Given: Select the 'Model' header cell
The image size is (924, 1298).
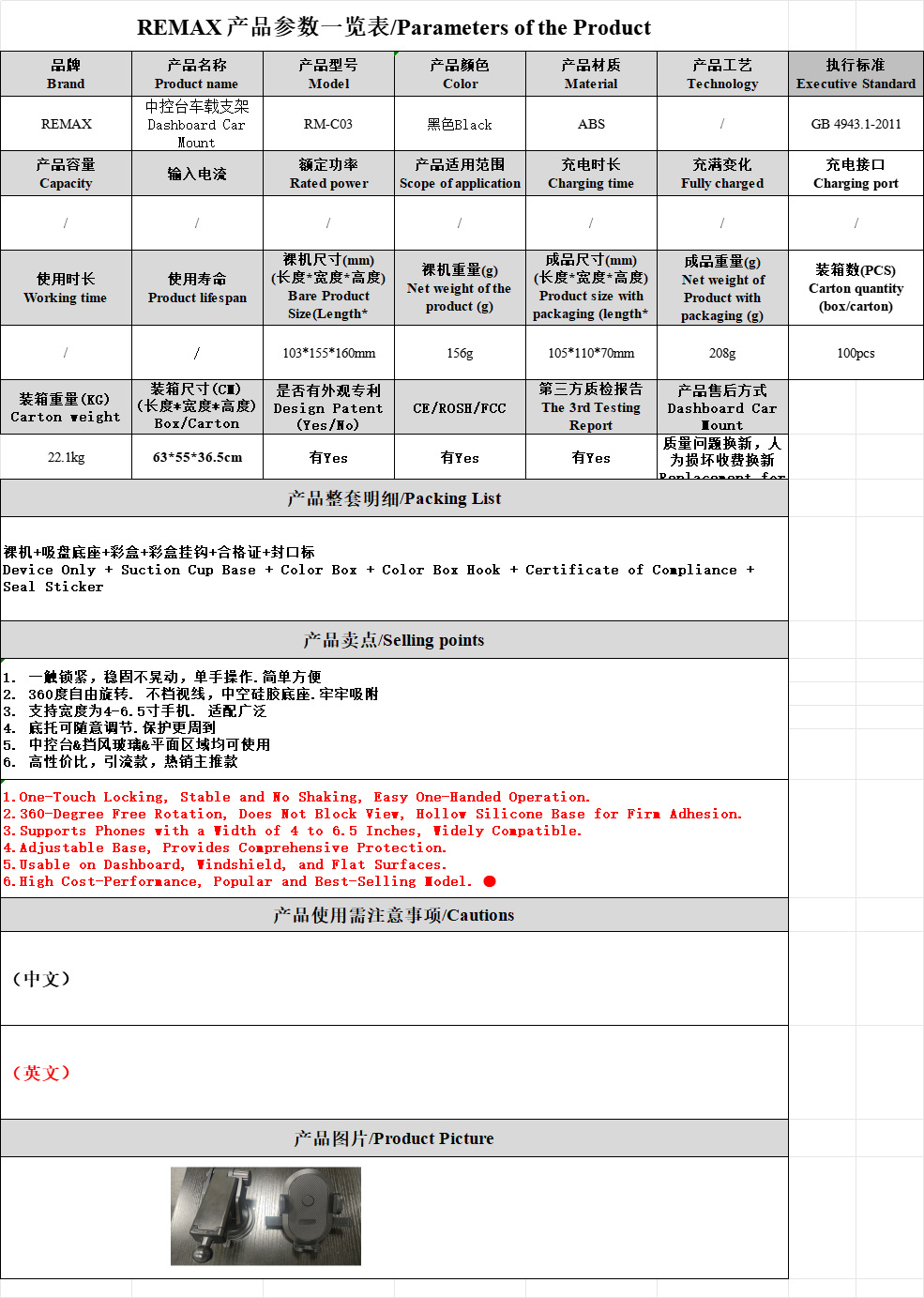Looking at the screenshot, I should [x=328, y=74].
